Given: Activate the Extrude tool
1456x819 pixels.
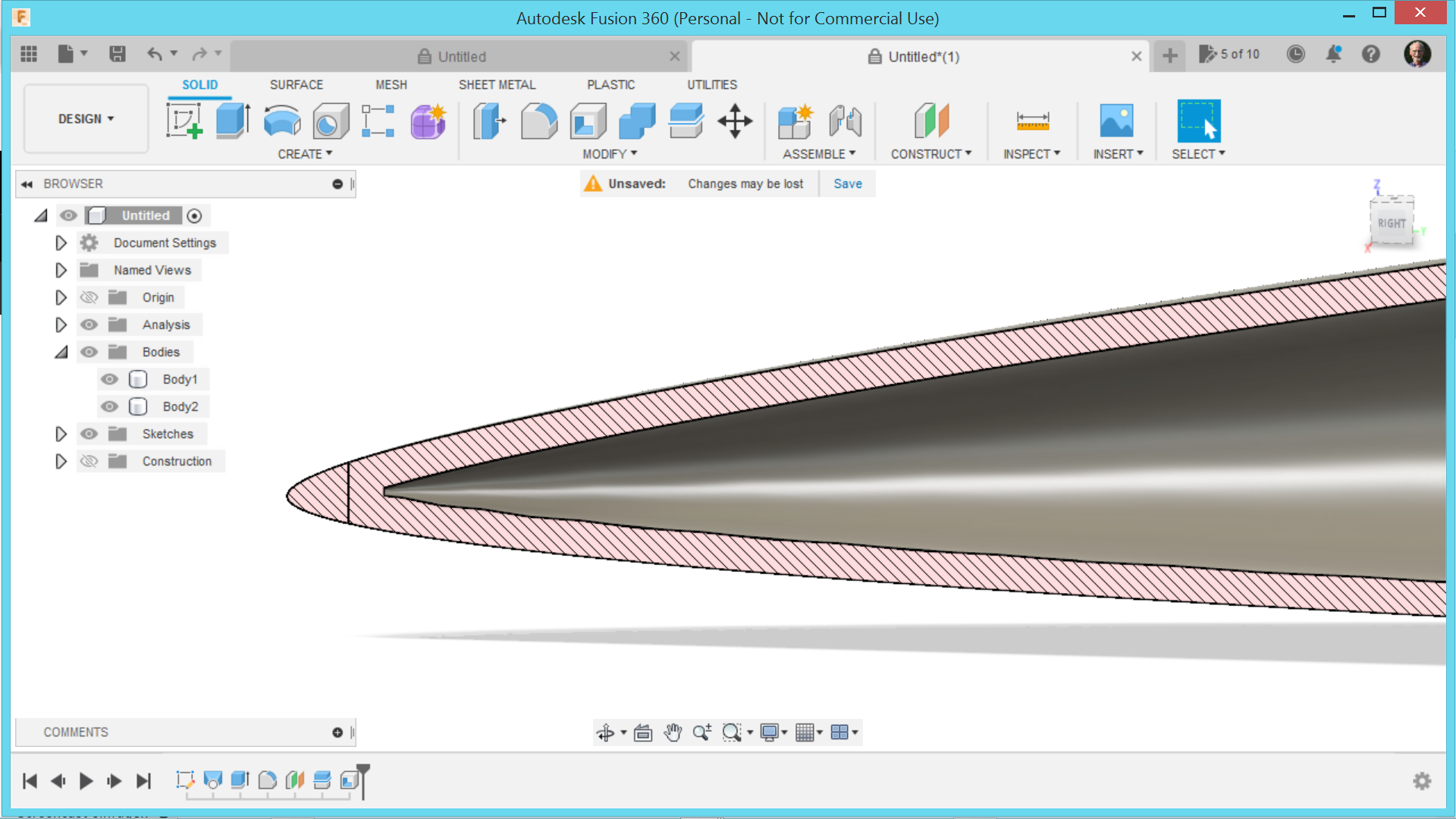Looking at the screenshot, I should point(233,121).
